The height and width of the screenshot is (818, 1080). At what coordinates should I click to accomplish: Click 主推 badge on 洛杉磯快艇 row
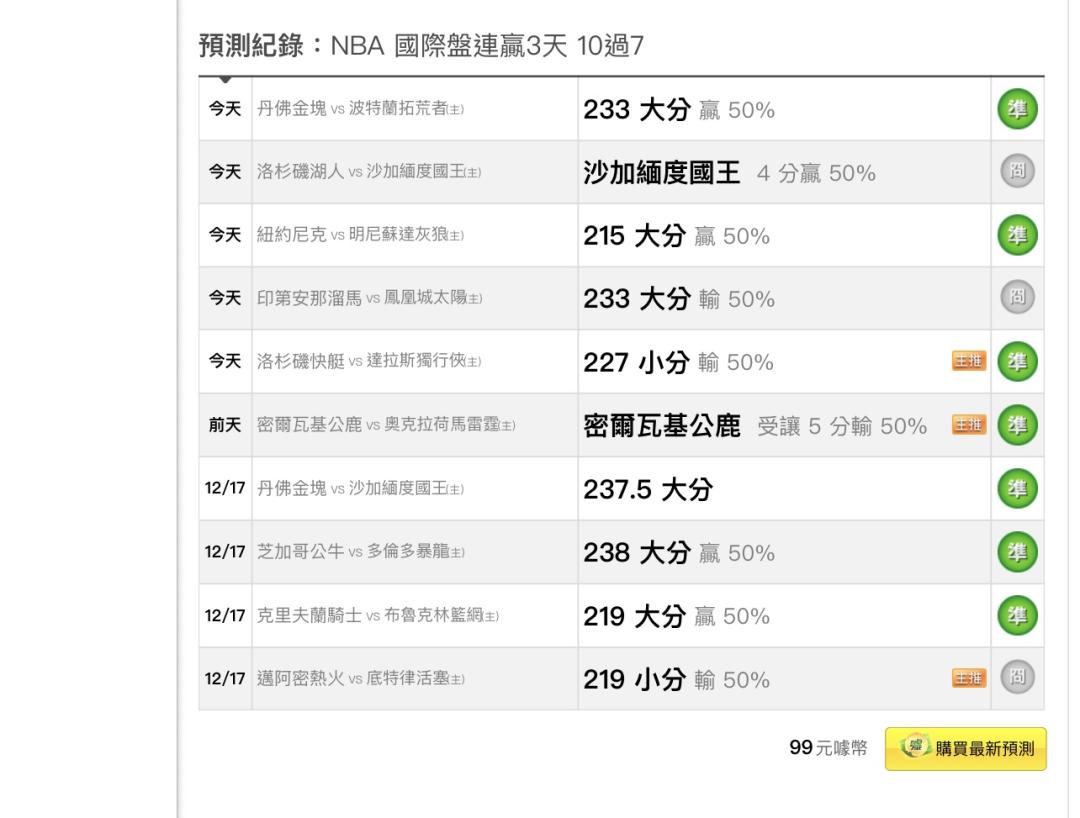pyautogui.click(x=969, y=362)
